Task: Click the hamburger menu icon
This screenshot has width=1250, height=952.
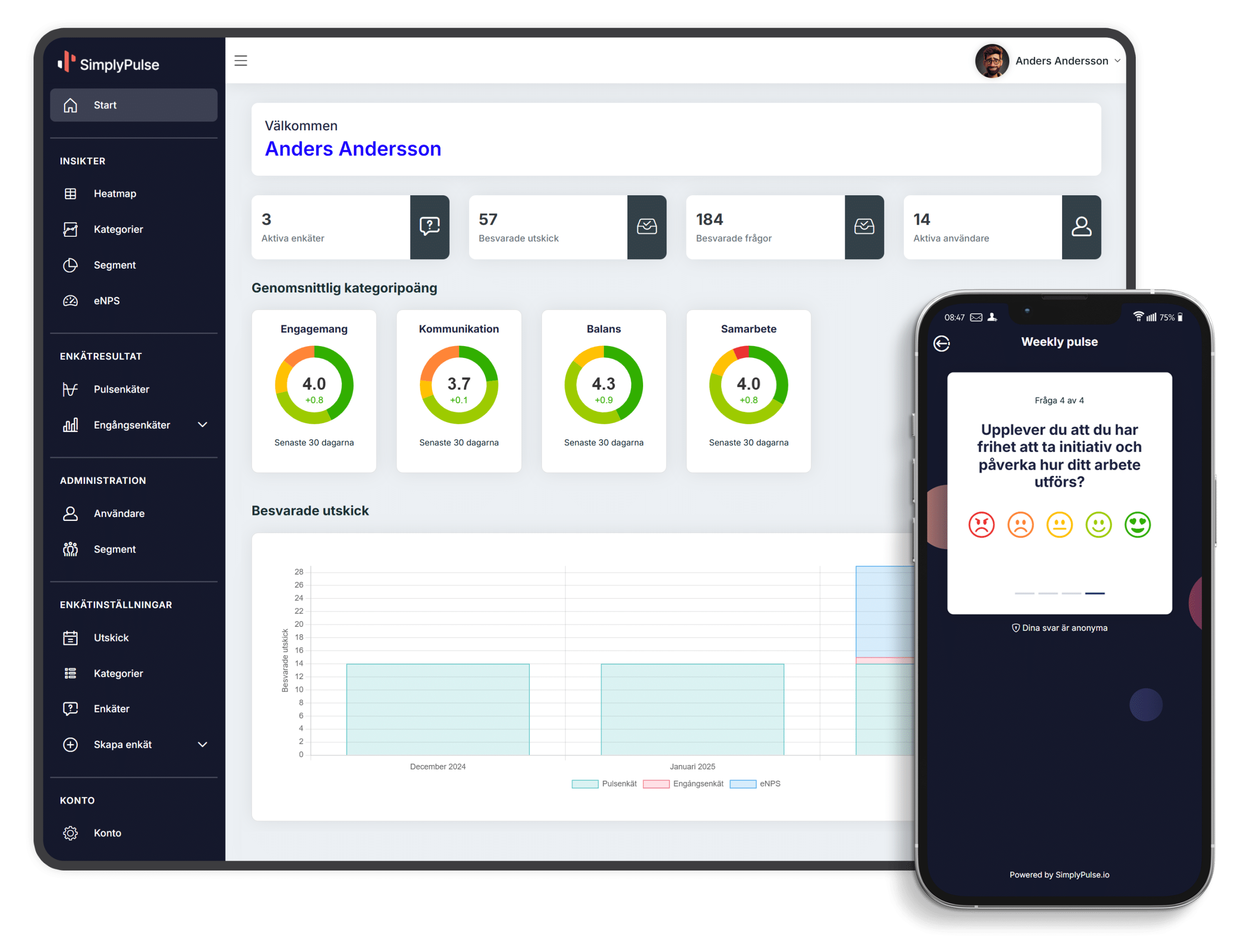Action: click(241, 61)
